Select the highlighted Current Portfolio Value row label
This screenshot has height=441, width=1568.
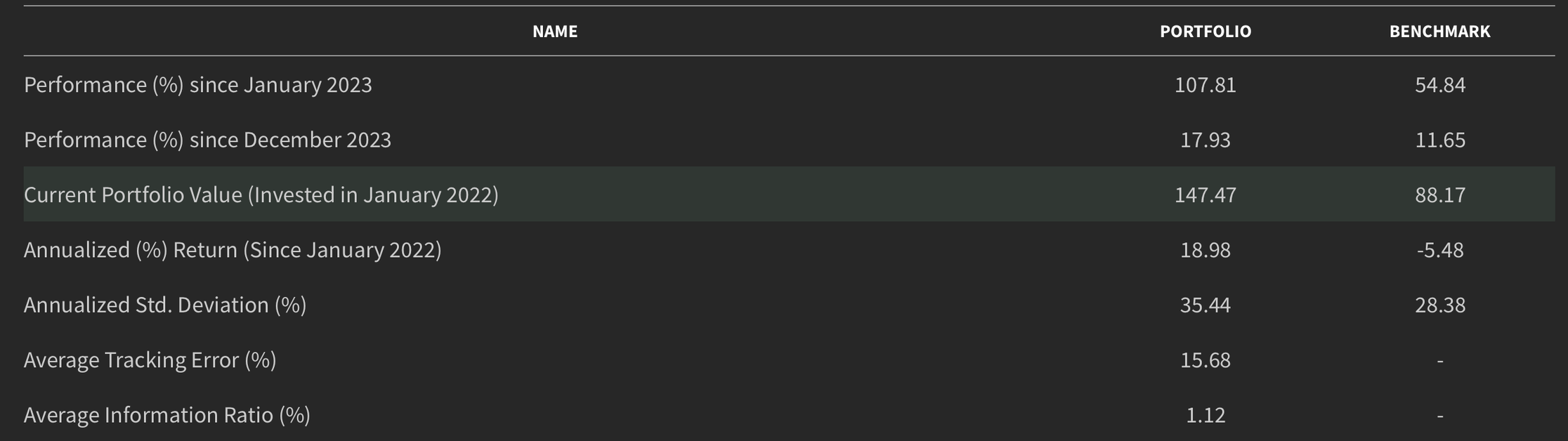point(261,195)
